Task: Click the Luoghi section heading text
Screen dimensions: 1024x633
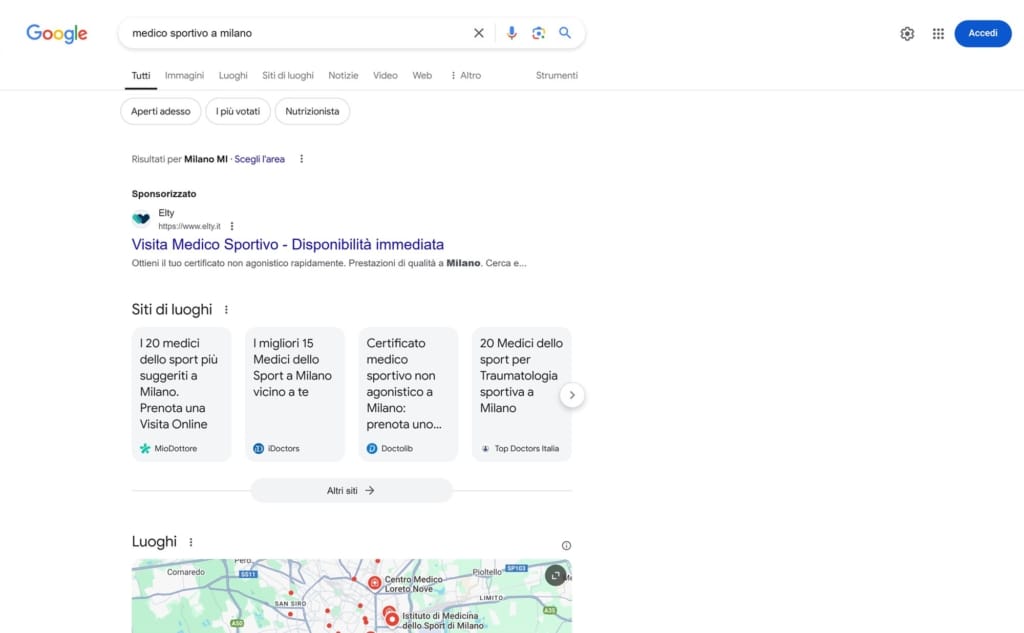Action: click(x=154, y=542)
